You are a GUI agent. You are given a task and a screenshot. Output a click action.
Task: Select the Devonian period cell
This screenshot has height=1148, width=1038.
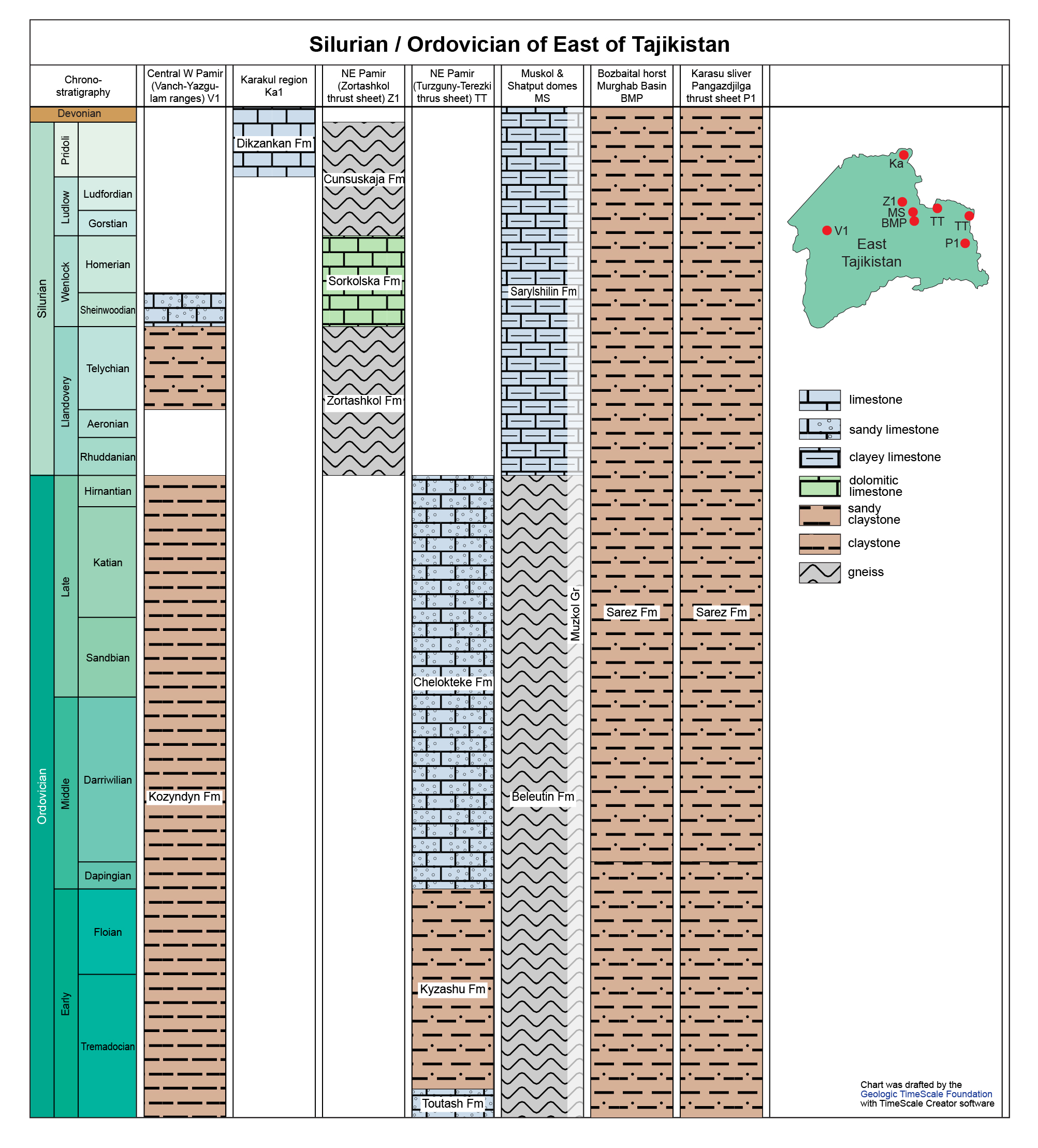pos(83,114)
